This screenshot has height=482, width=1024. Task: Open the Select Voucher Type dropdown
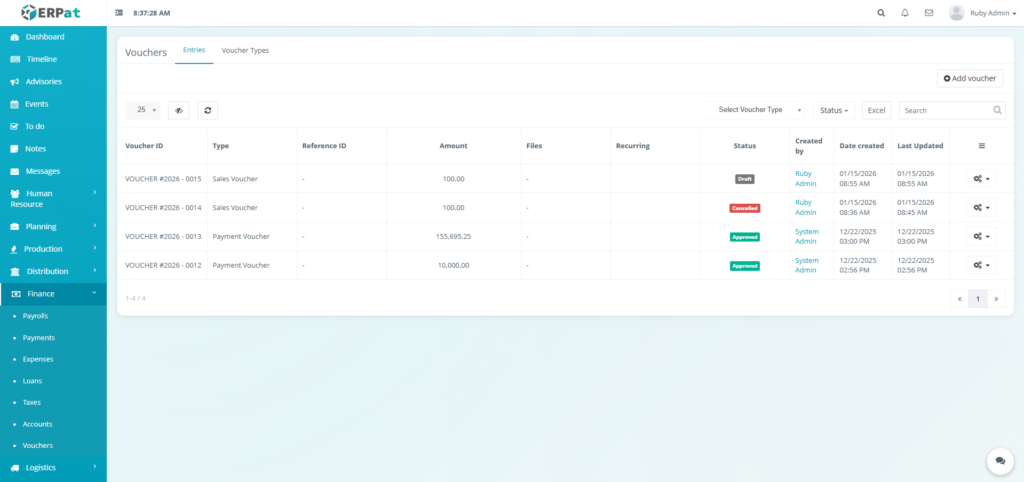coord(752,110)
